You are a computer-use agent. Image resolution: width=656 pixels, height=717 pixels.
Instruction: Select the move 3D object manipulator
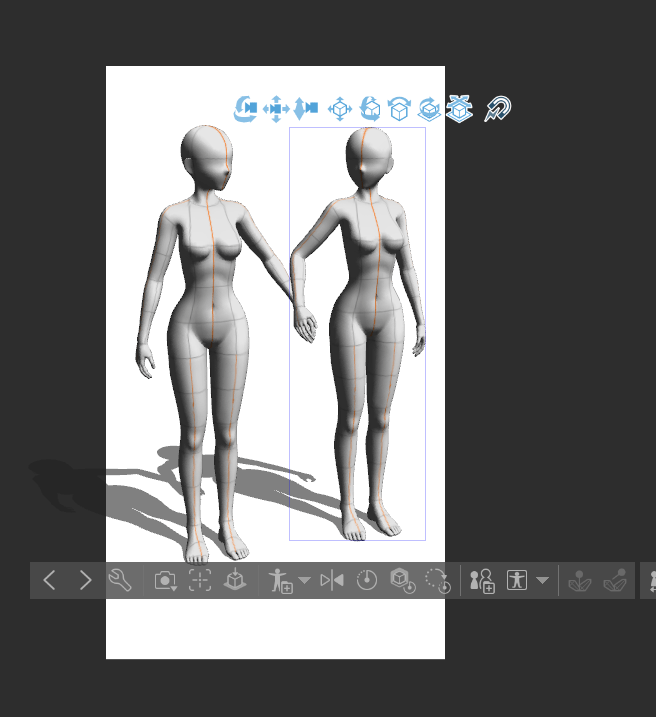[340, 109]
